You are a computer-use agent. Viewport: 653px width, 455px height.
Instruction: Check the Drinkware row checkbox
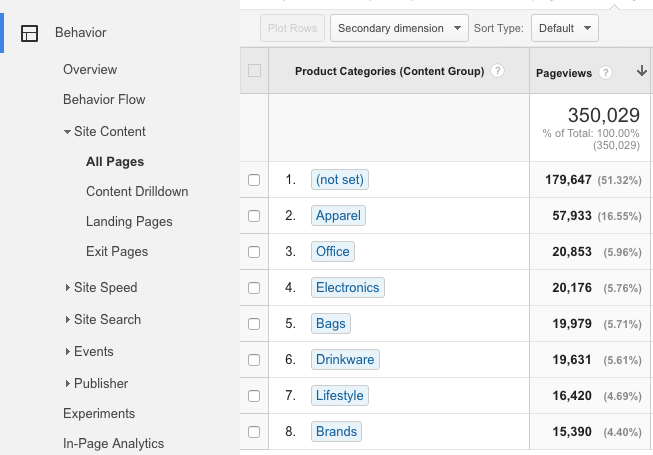[x=254, y=360]
